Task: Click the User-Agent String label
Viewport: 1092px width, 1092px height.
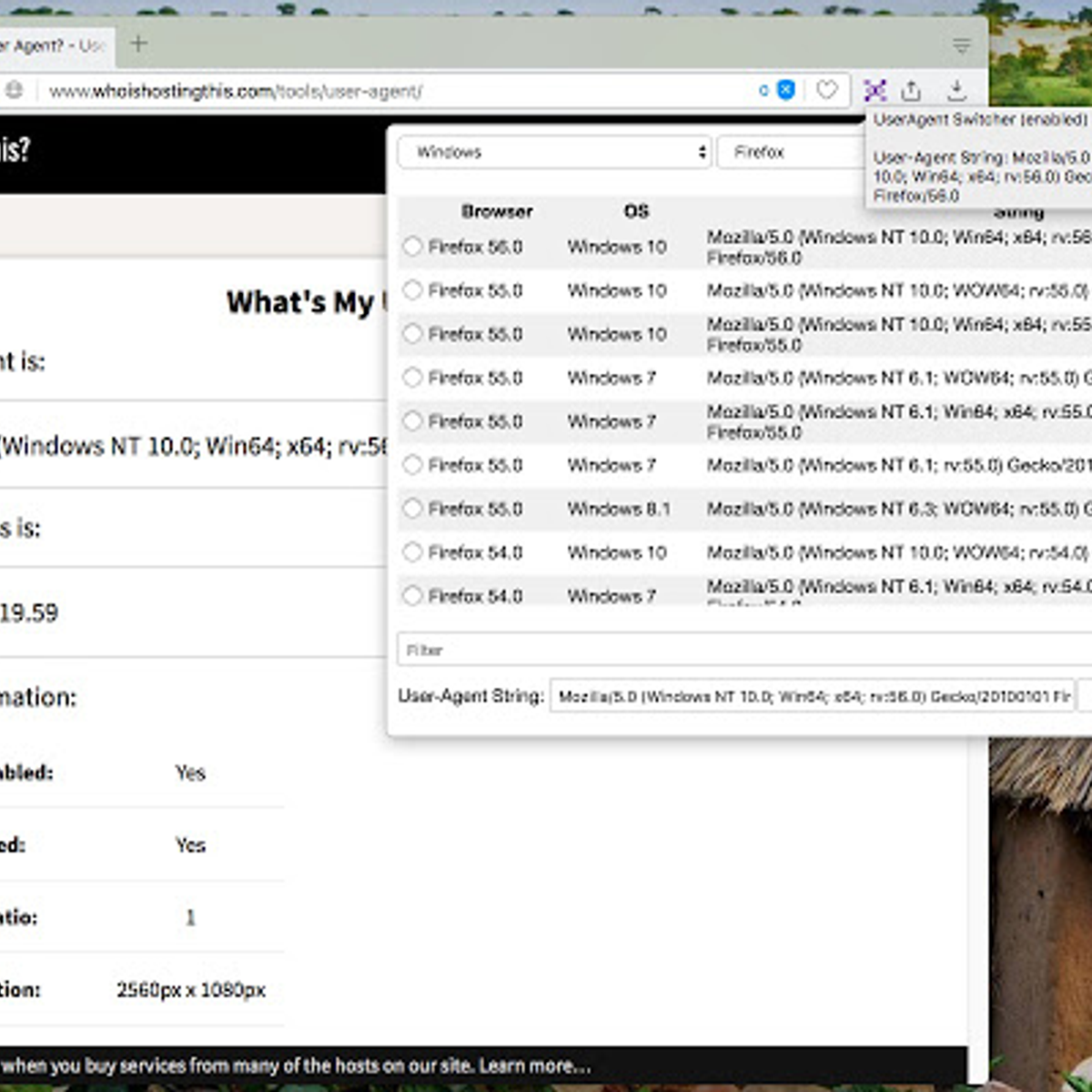Action: tap(470, 696)
